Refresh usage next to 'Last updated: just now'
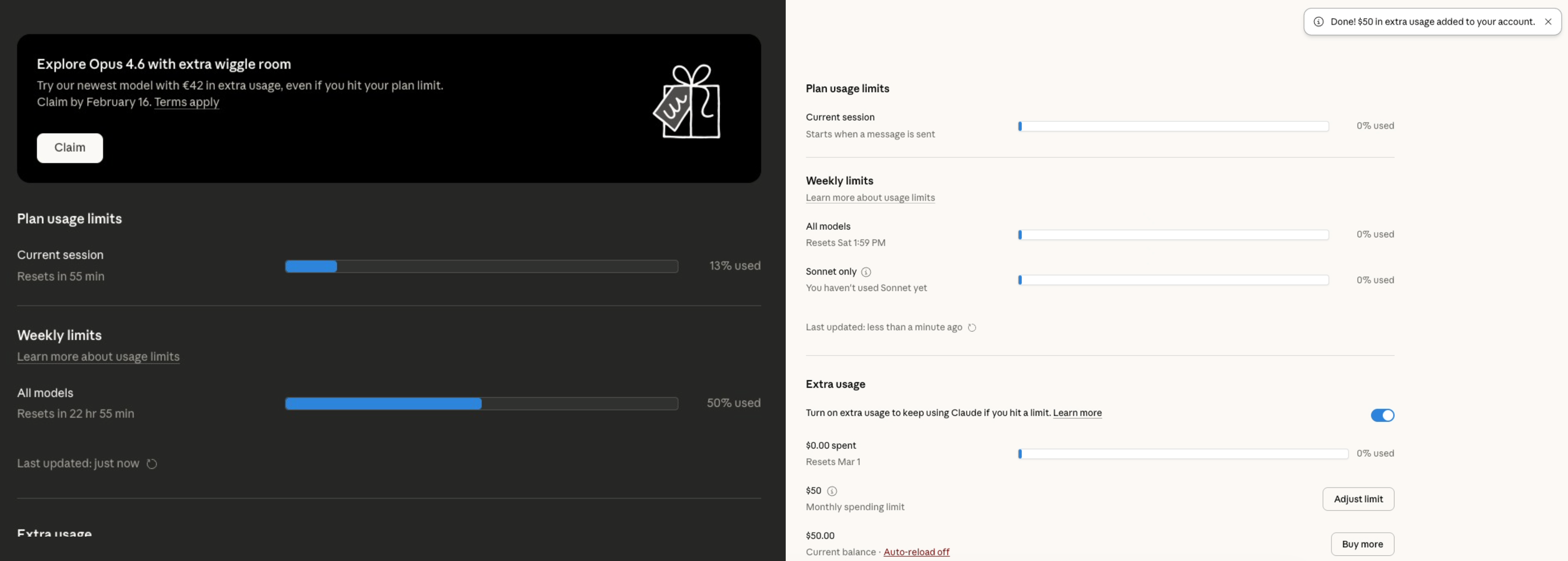 (x=152, y=464)
